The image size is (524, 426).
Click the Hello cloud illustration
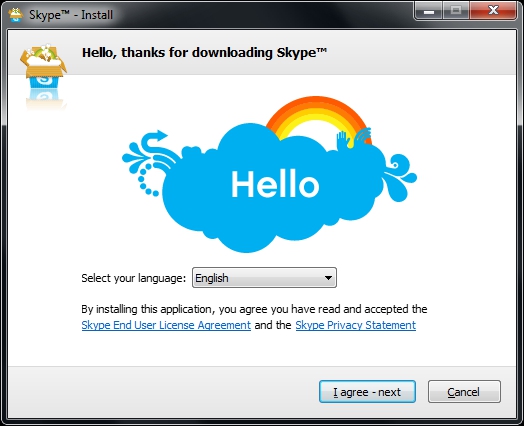coord(270,174)
